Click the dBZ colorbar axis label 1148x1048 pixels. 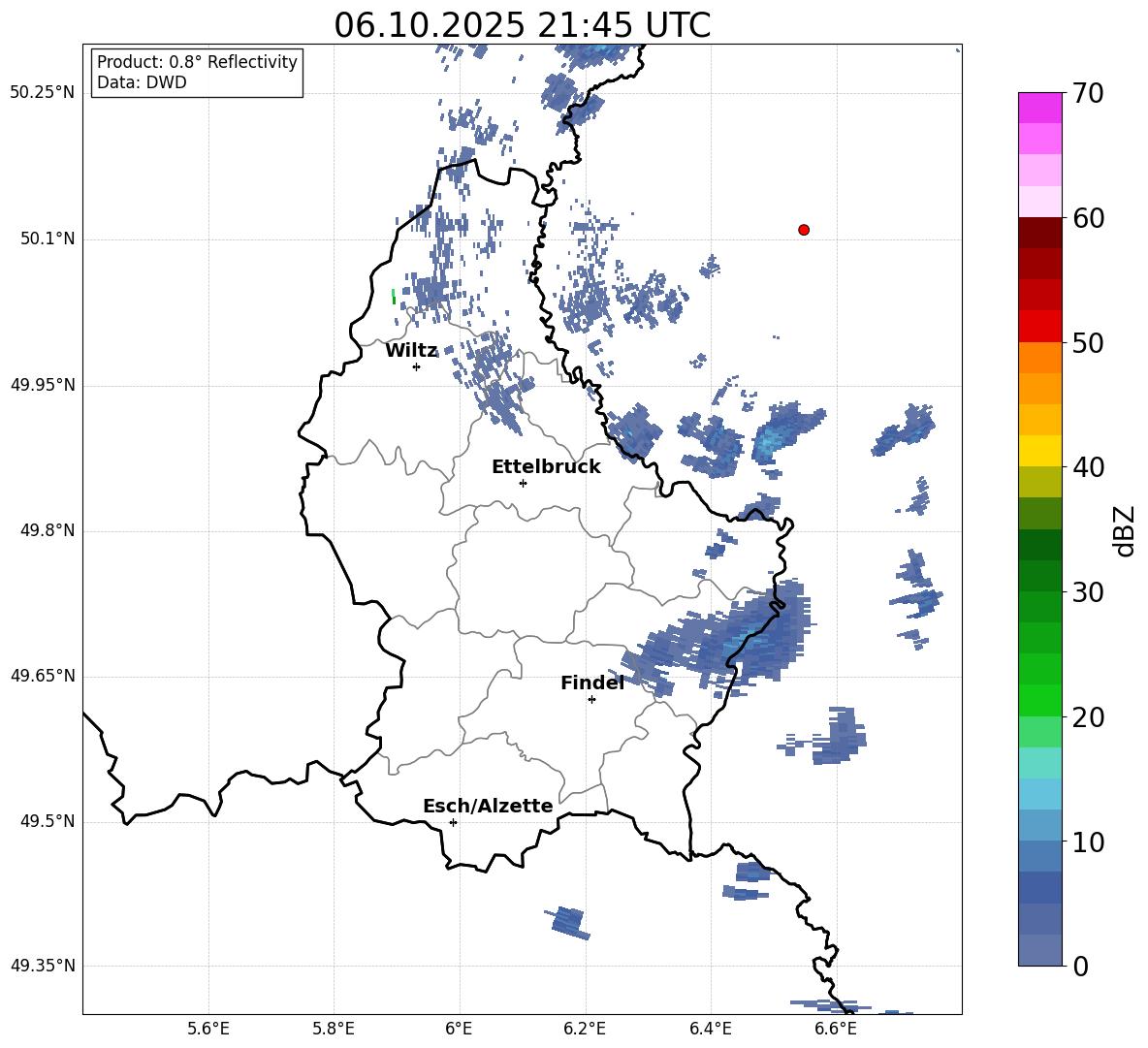tap(1126, 530)
